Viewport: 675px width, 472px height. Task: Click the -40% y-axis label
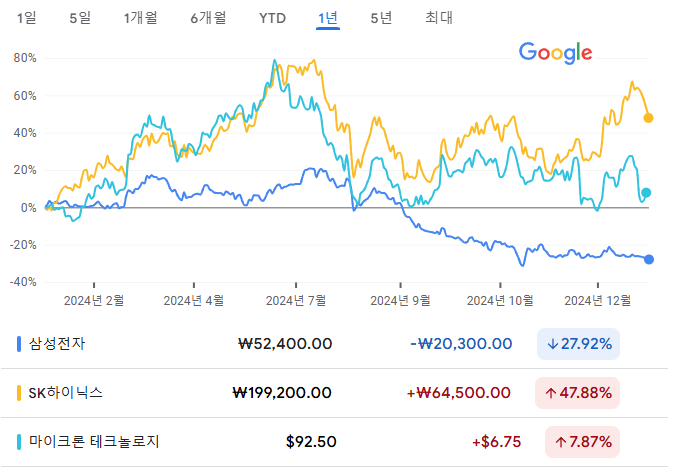[x=23, y=282]
